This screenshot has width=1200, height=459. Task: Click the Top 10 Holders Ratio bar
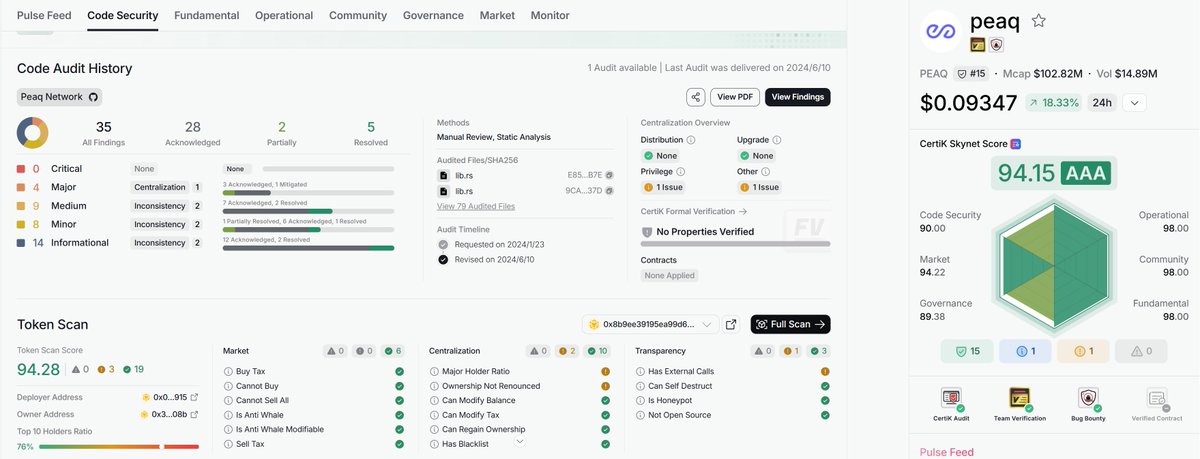(119, 446)
